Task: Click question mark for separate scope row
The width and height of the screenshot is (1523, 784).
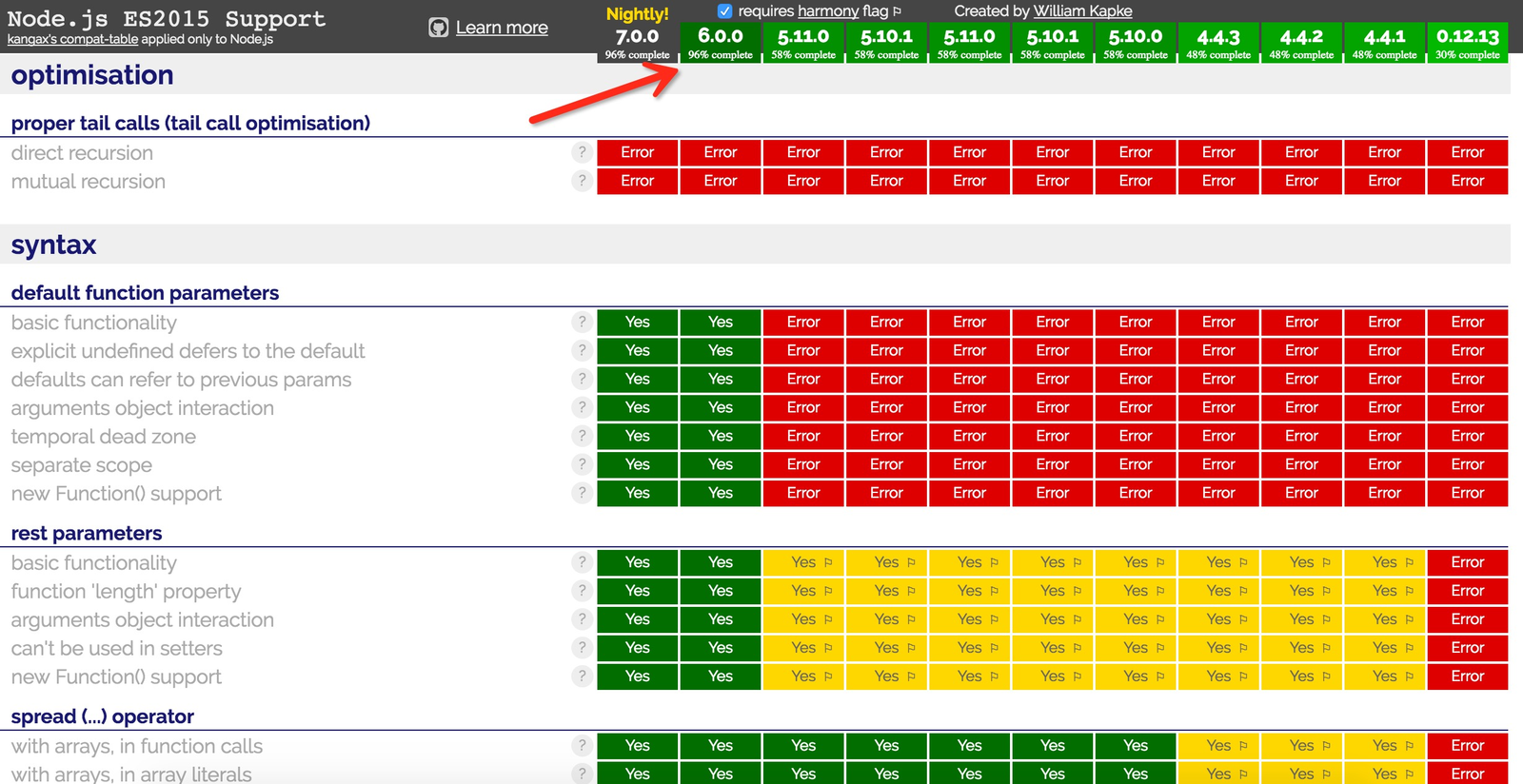Action: 582,464
